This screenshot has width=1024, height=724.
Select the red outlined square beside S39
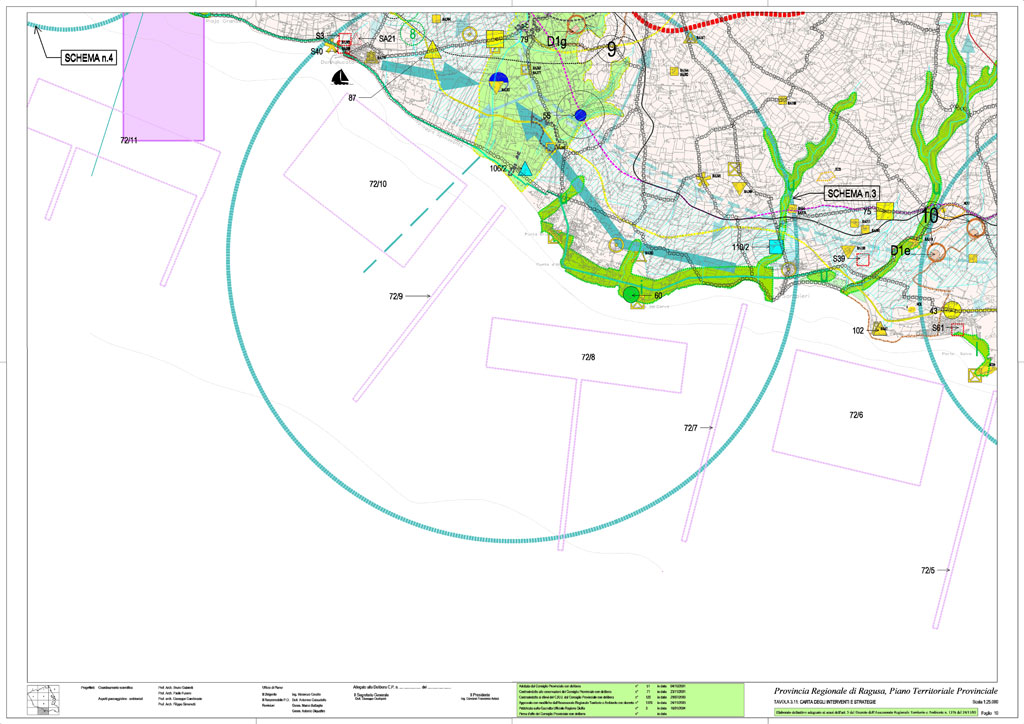864,259
